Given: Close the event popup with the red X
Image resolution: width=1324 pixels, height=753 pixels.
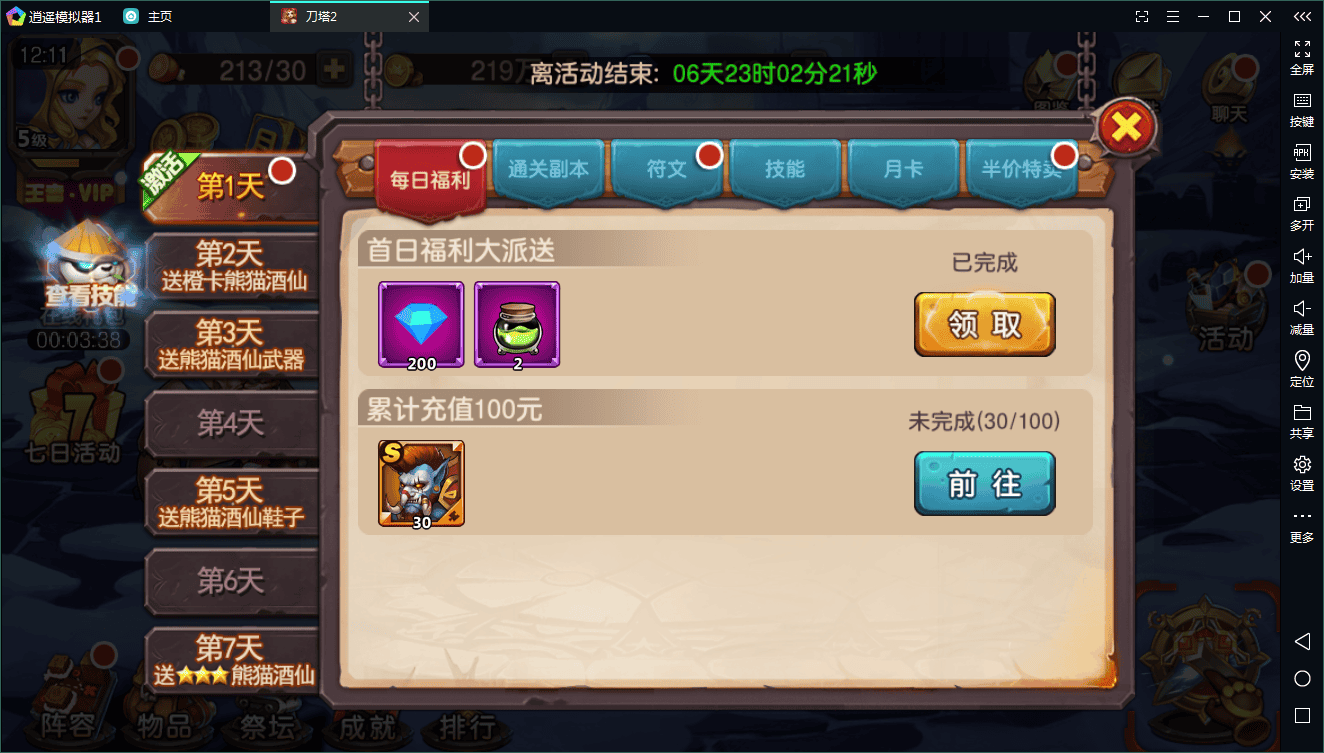Looking at the screenshot, I should pos(1127,126).
